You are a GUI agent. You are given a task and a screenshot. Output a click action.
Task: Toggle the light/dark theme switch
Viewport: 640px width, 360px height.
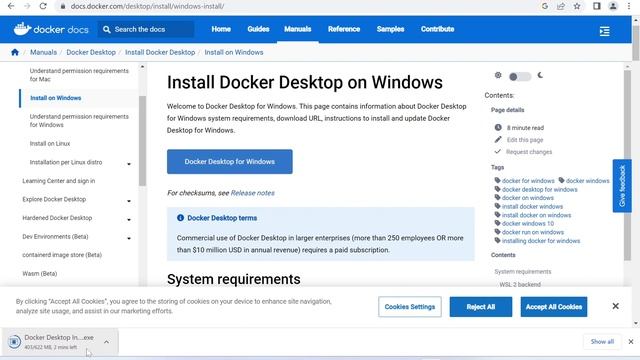520,76
